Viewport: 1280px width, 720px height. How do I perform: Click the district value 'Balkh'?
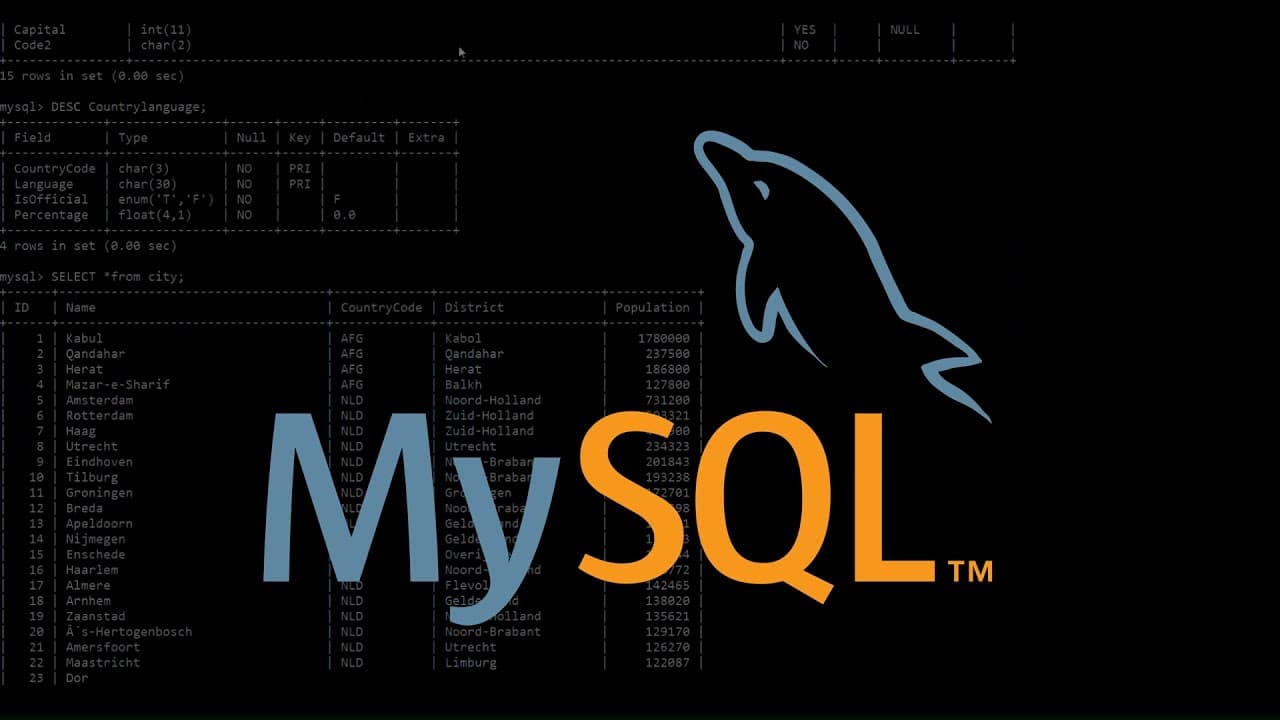463,385
